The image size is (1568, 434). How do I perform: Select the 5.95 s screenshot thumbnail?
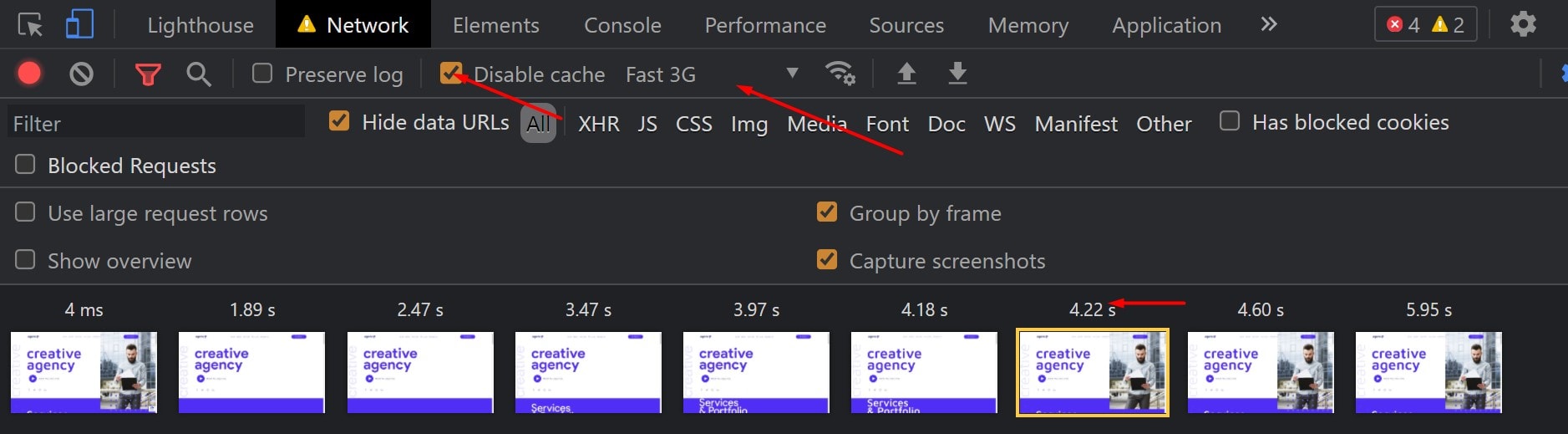1428,372
